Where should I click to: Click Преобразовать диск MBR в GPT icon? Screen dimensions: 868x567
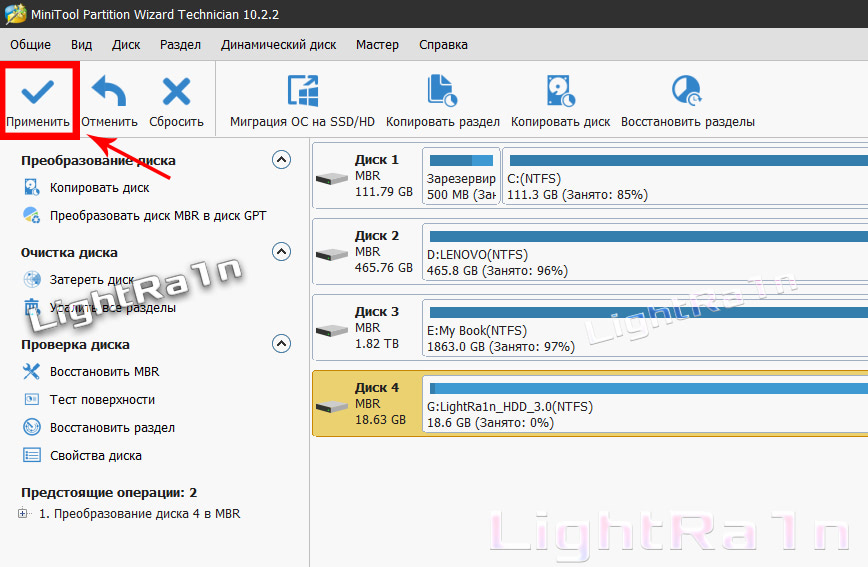point(32,215)
